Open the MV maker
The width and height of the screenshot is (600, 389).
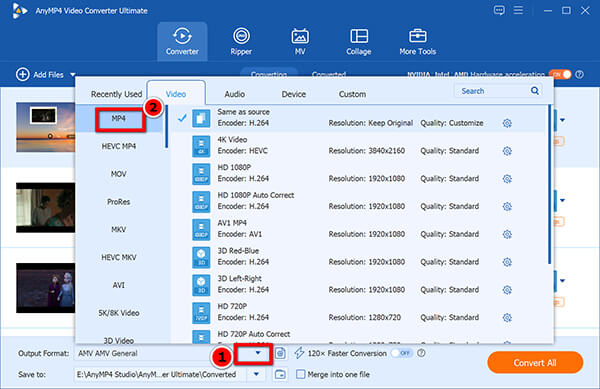(x=300, y=41)
